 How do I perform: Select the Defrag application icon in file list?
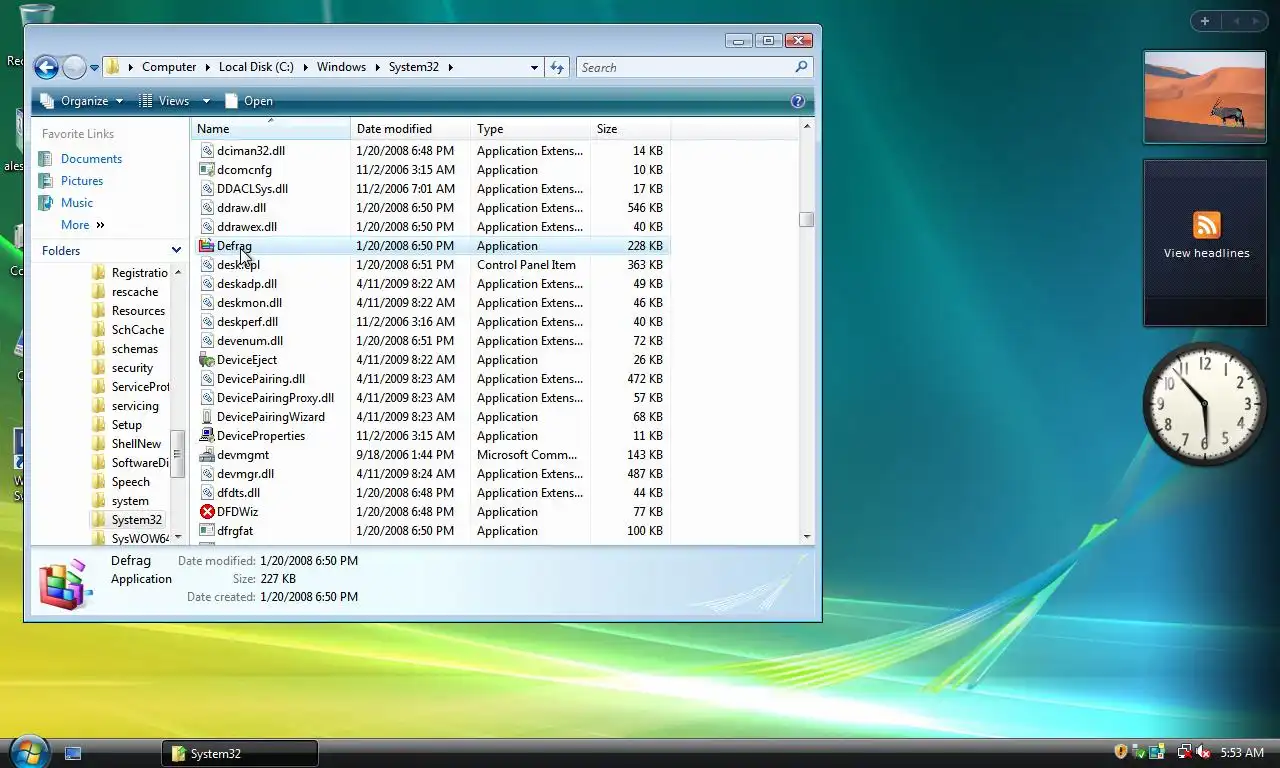(x=207, y=246)
